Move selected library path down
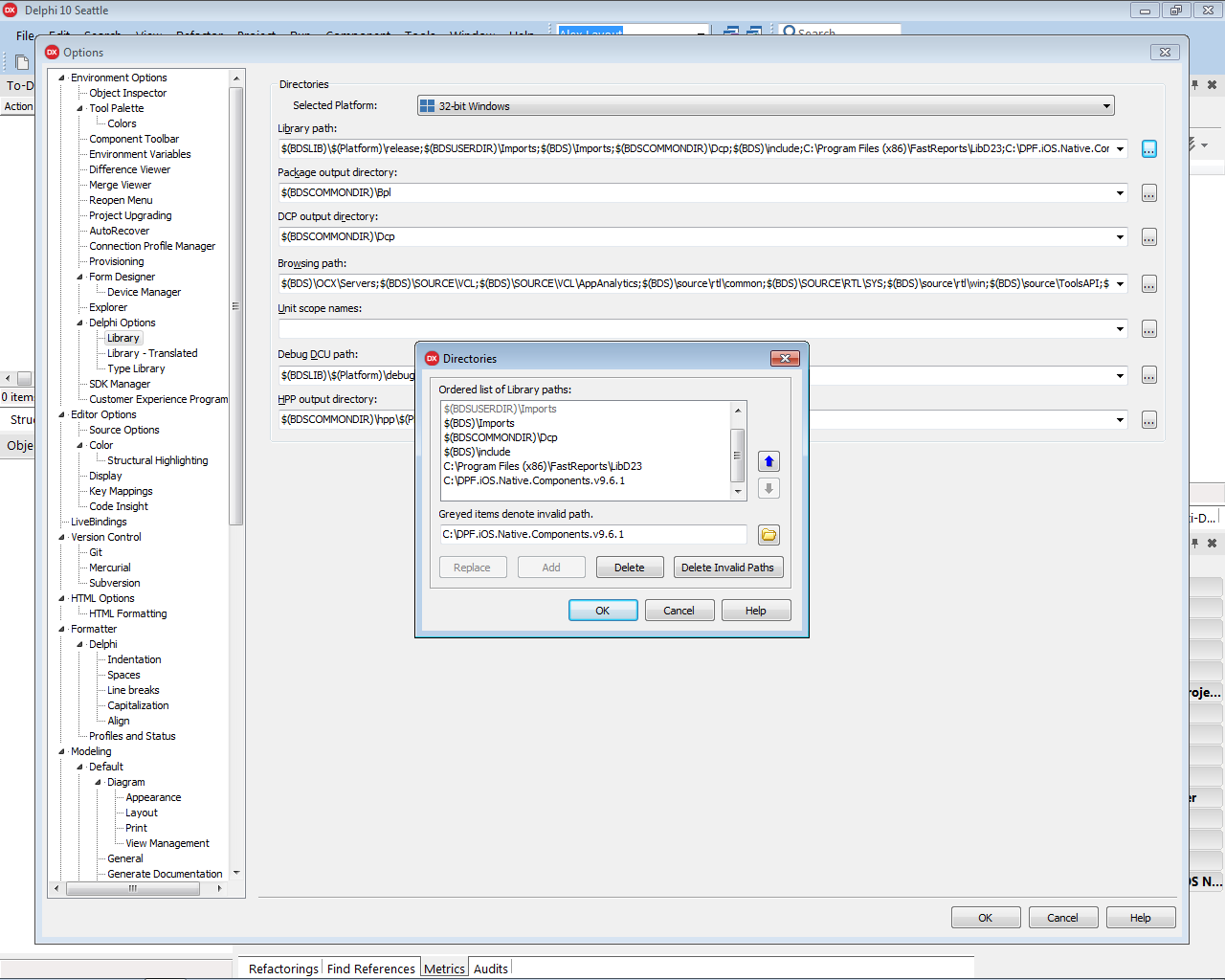This screenshot has width=1225, height=980. click(768, 488)
